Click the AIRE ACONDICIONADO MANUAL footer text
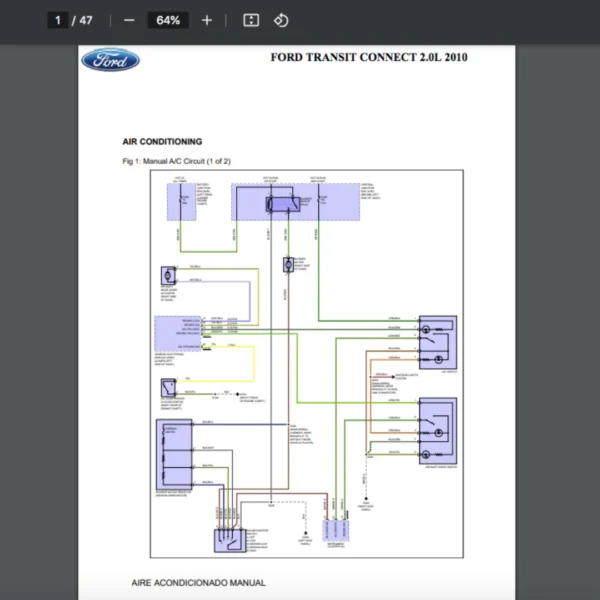Image resolution: width=600 pixels, height=600 pixels. (199, 582)
